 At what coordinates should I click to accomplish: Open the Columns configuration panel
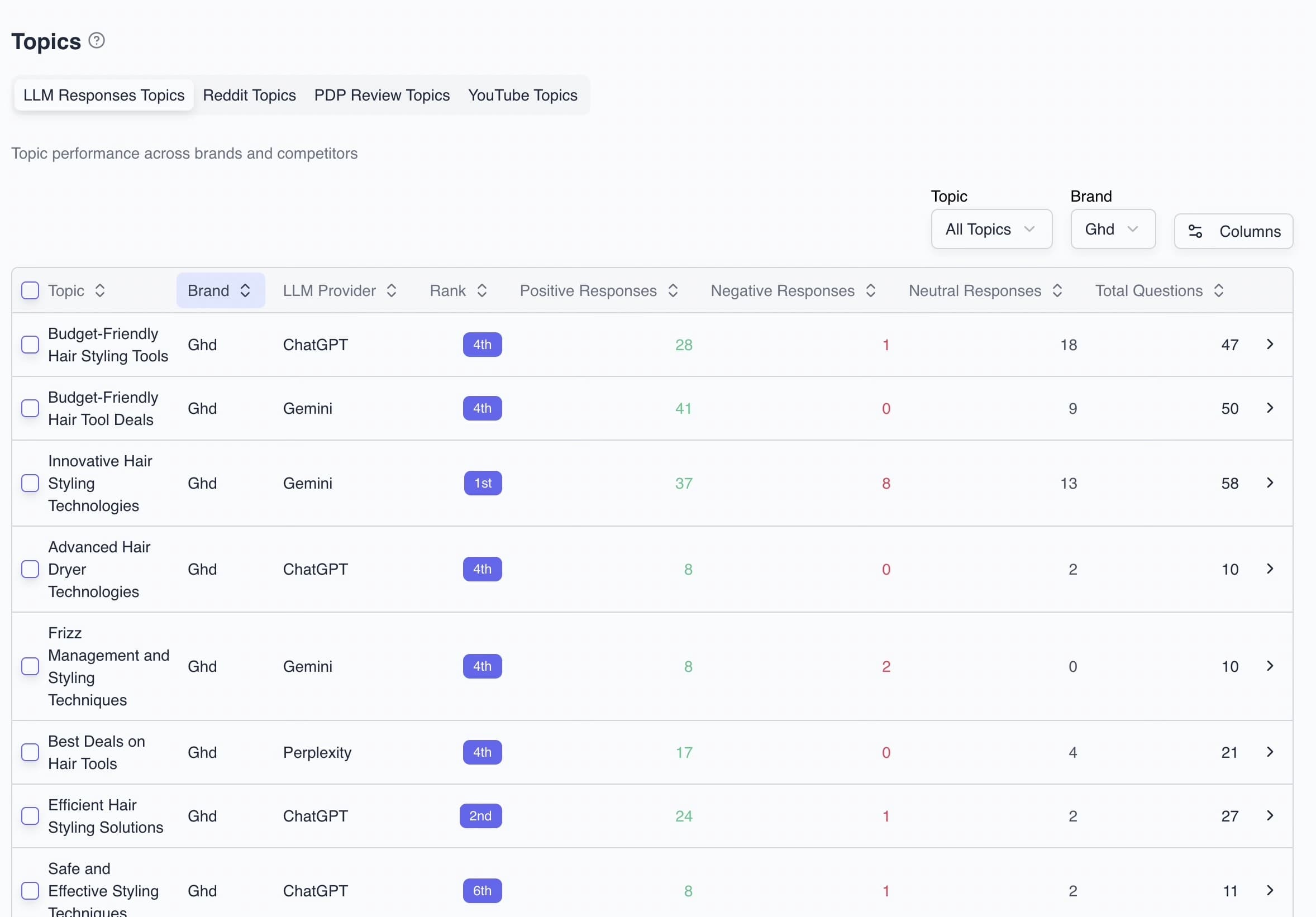point(1233,231)
